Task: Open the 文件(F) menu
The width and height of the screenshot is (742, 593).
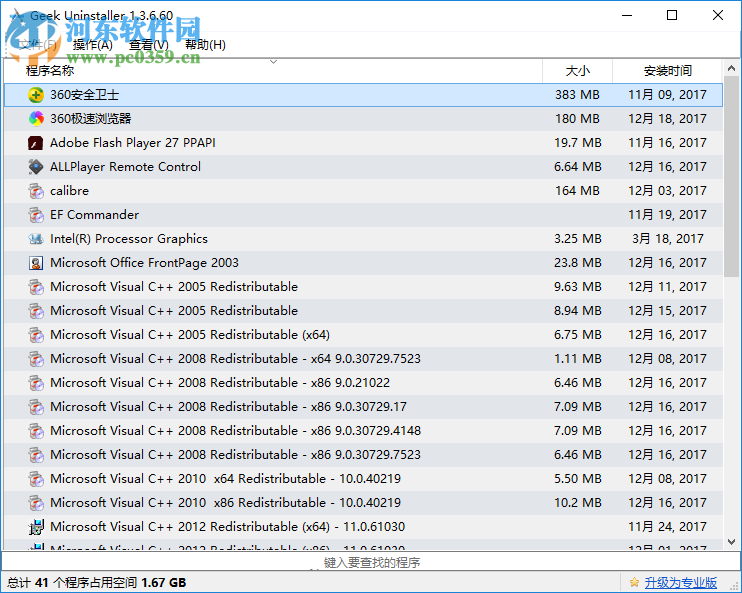Action: pos(38,45)
